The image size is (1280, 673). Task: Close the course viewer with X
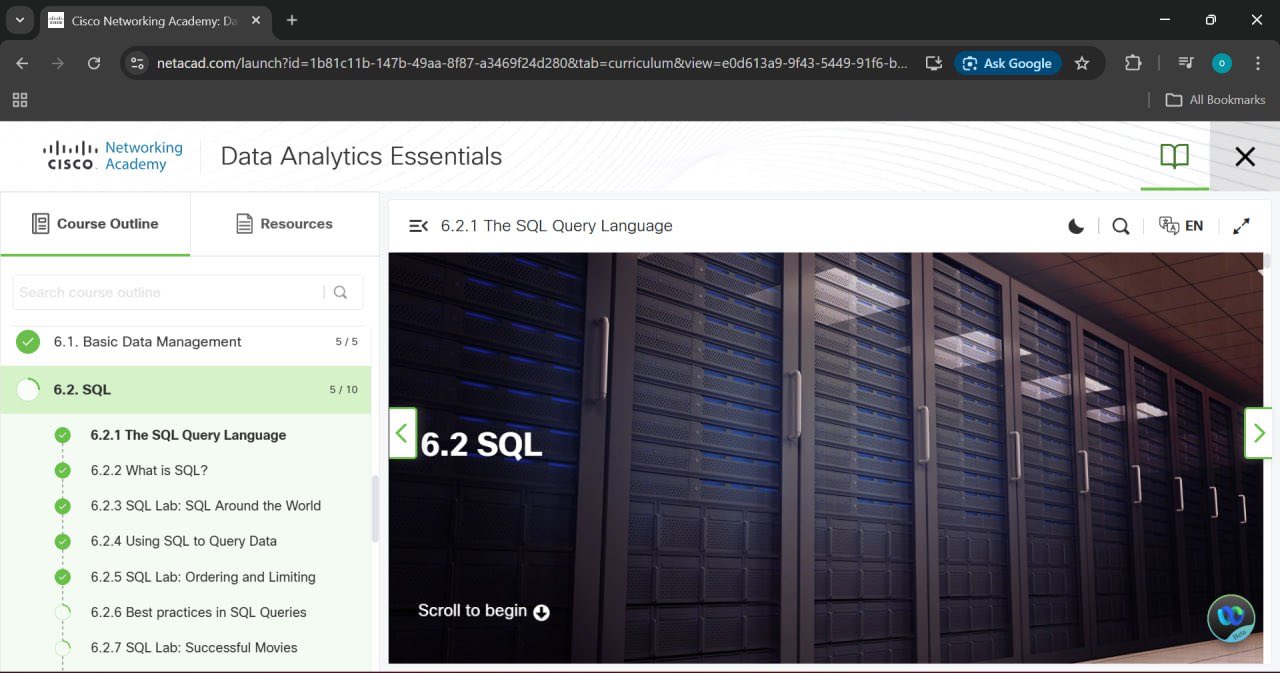click(1245, 156)
